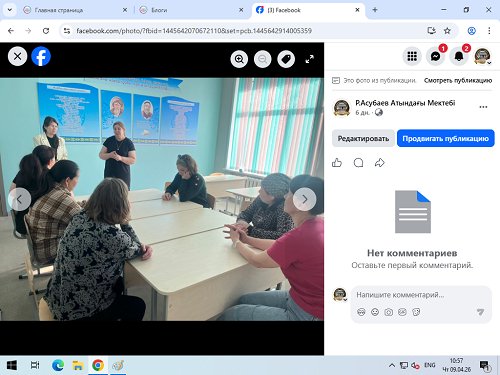
Task: Open Facebook notifications bell
Action: click(x=459, y=56)
